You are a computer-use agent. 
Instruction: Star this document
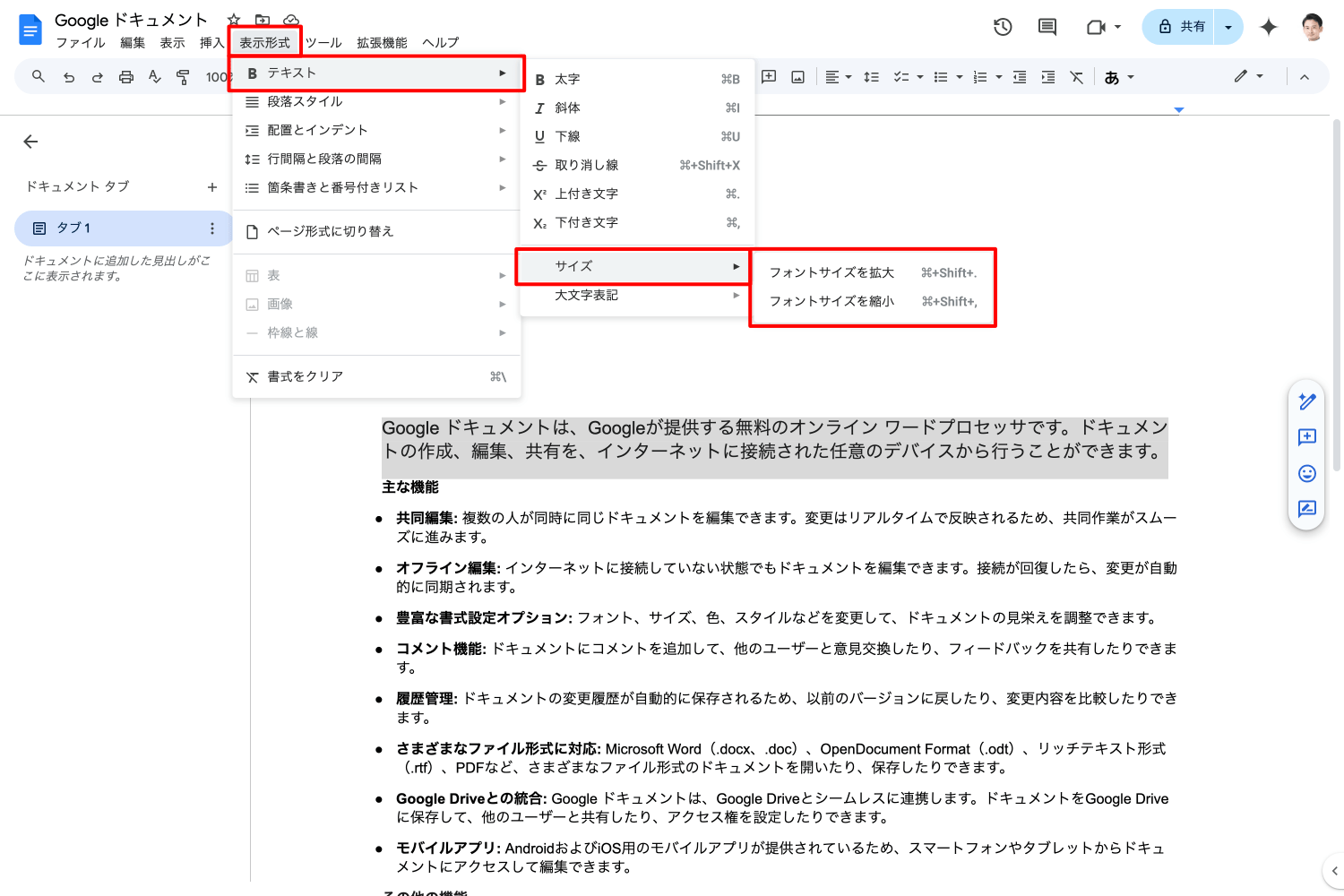click(x=234, y=20)
